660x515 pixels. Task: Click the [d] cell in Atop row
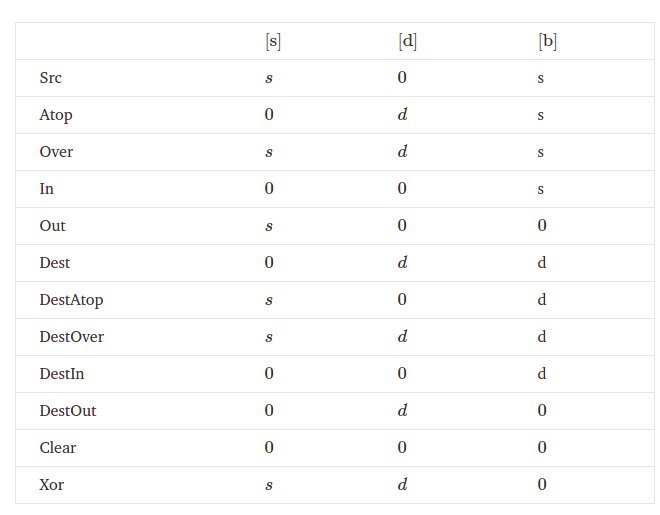402,115
